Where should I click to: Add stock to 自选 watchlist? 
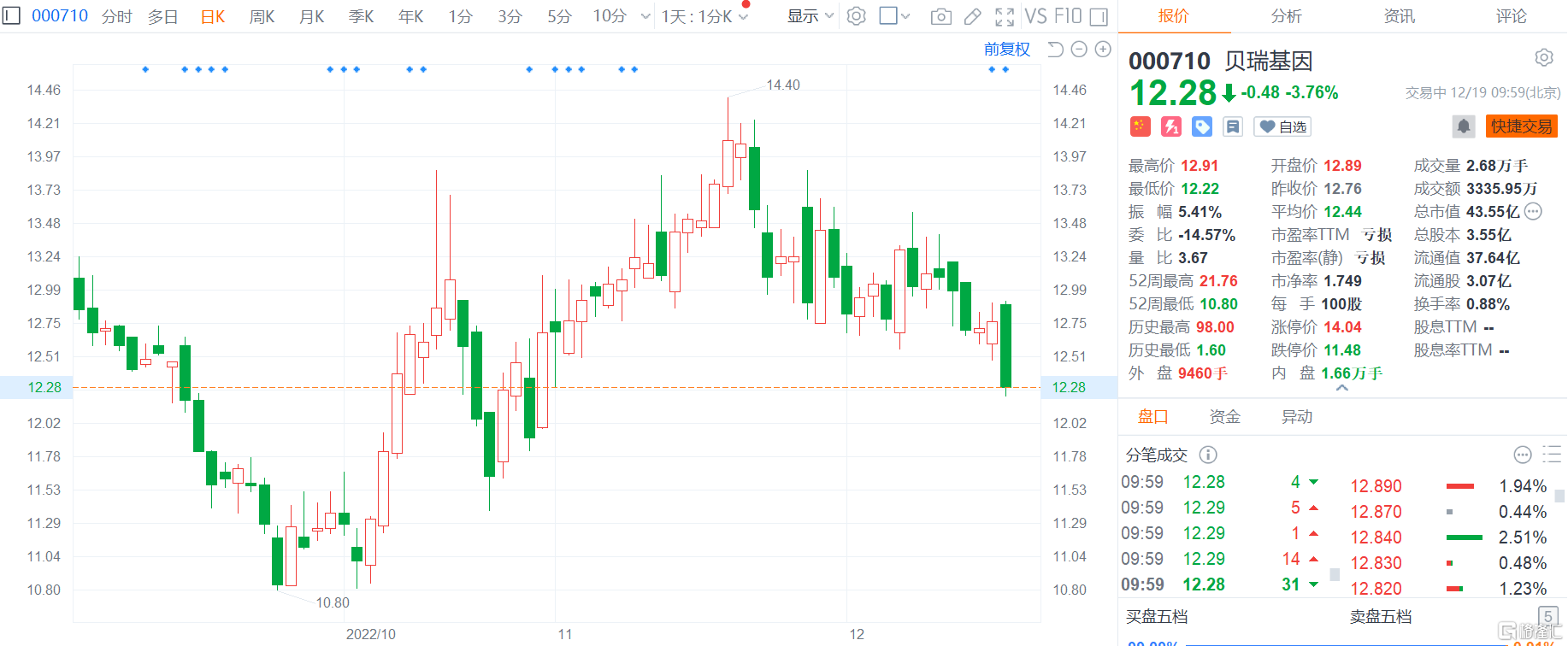pos(1282,126)
